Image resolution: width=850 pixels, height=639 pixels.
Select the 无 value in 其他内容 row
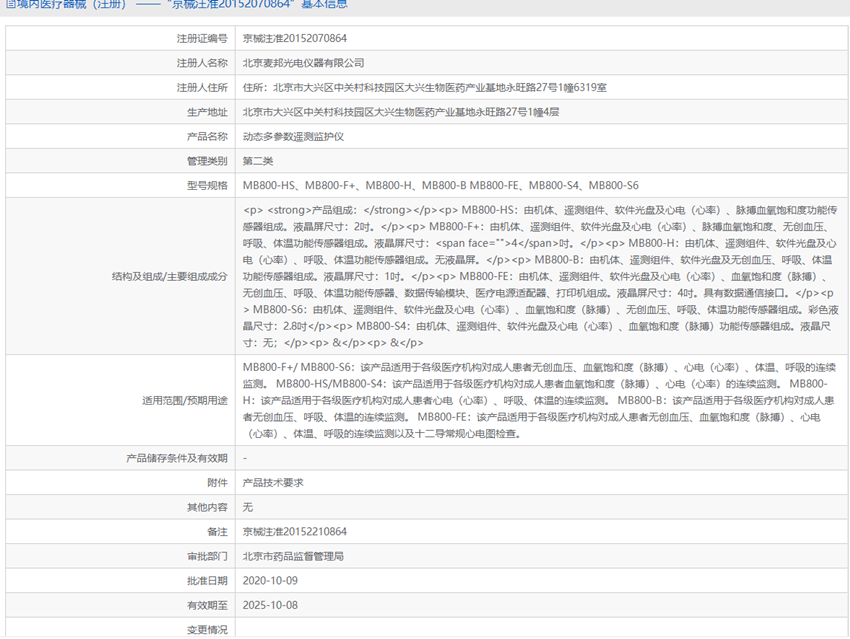[x=247, y=507]
